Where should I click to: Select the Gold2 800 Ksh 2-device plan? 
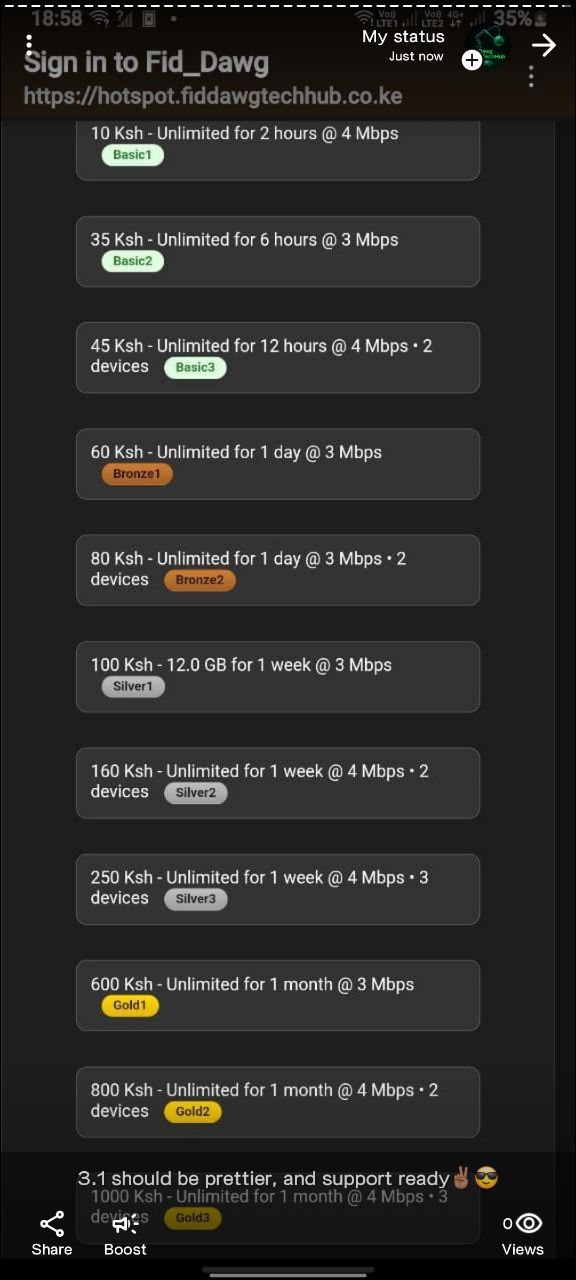pyautogui.click(x=278, y=1100)
